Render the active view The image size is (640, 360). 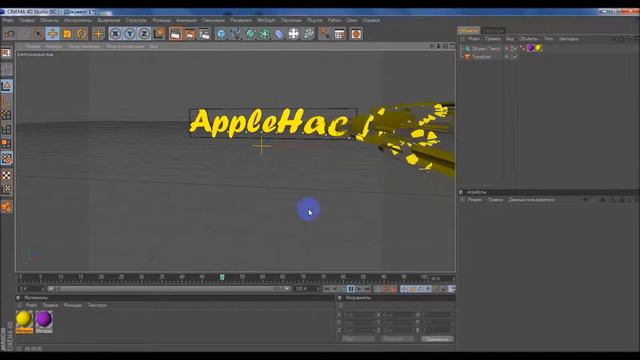176,34
